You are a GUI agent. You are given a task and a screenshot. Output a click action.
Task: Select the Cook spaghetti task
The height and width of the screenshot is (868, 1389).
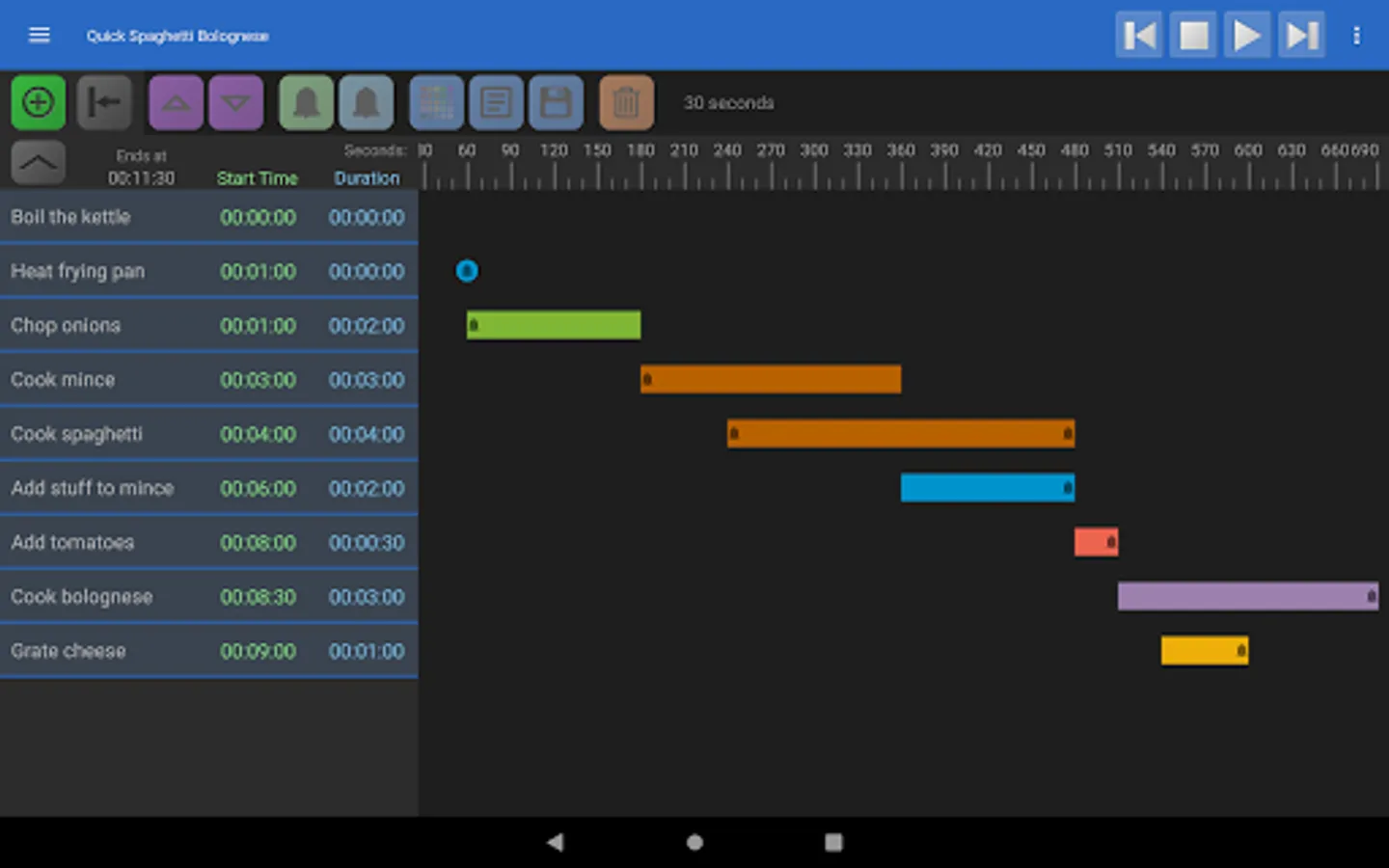click(208, 434)
